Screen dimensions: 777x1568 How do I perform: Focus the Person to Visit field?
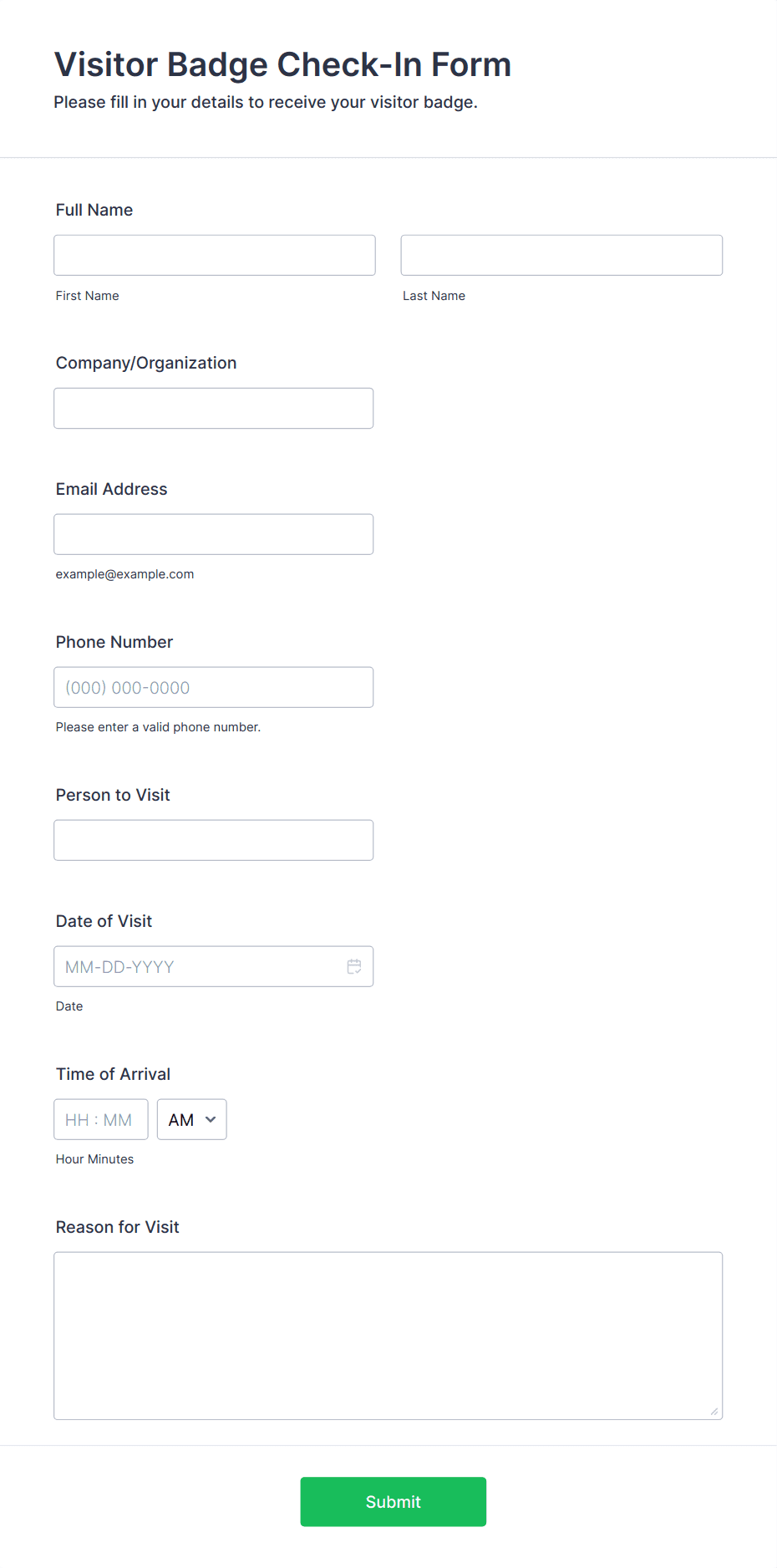coord(214,840)
